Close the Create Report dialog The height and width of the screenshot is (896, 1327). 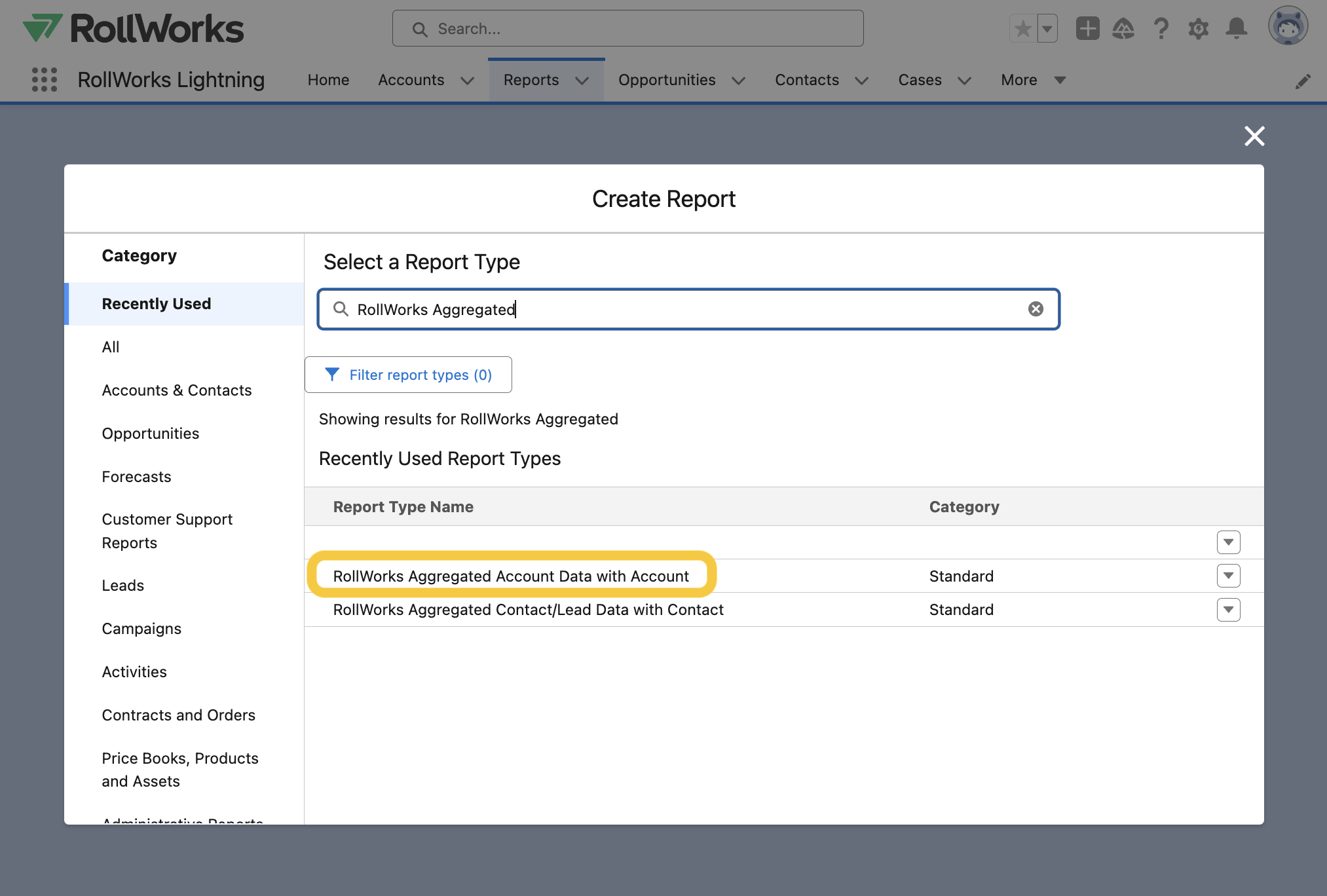click(x=1254, y=136)
